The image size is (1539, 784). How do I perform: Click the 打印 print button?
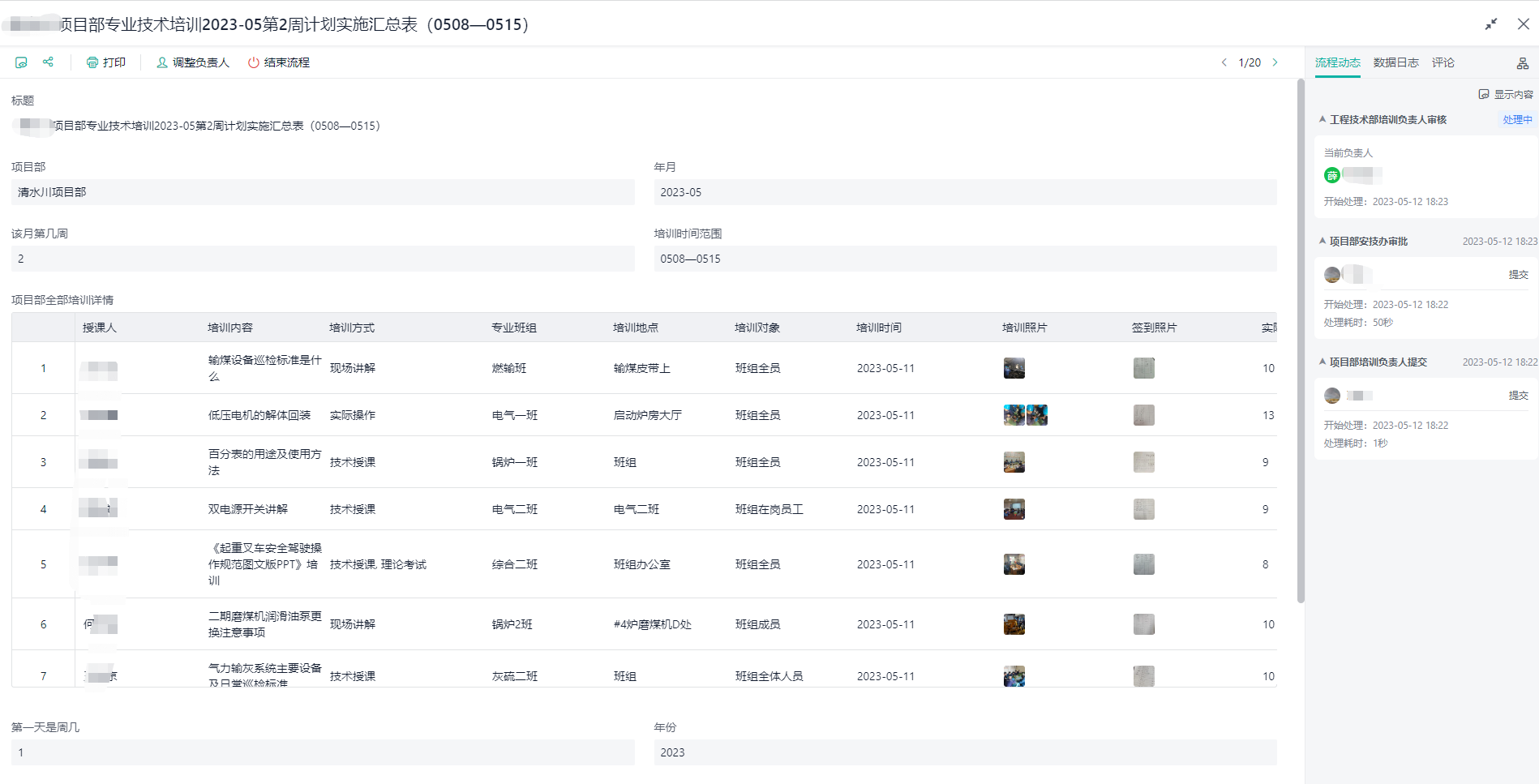coord(106,62)
